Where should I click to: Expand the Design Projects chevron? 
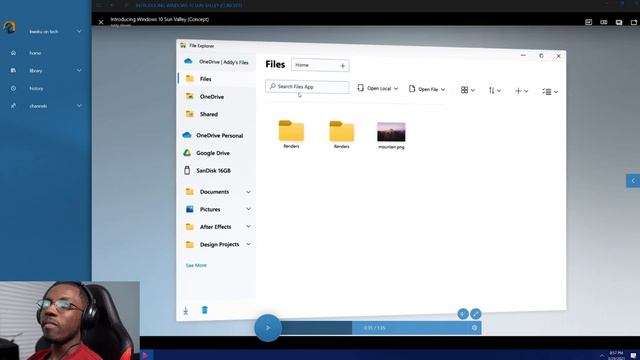[248, 244]
